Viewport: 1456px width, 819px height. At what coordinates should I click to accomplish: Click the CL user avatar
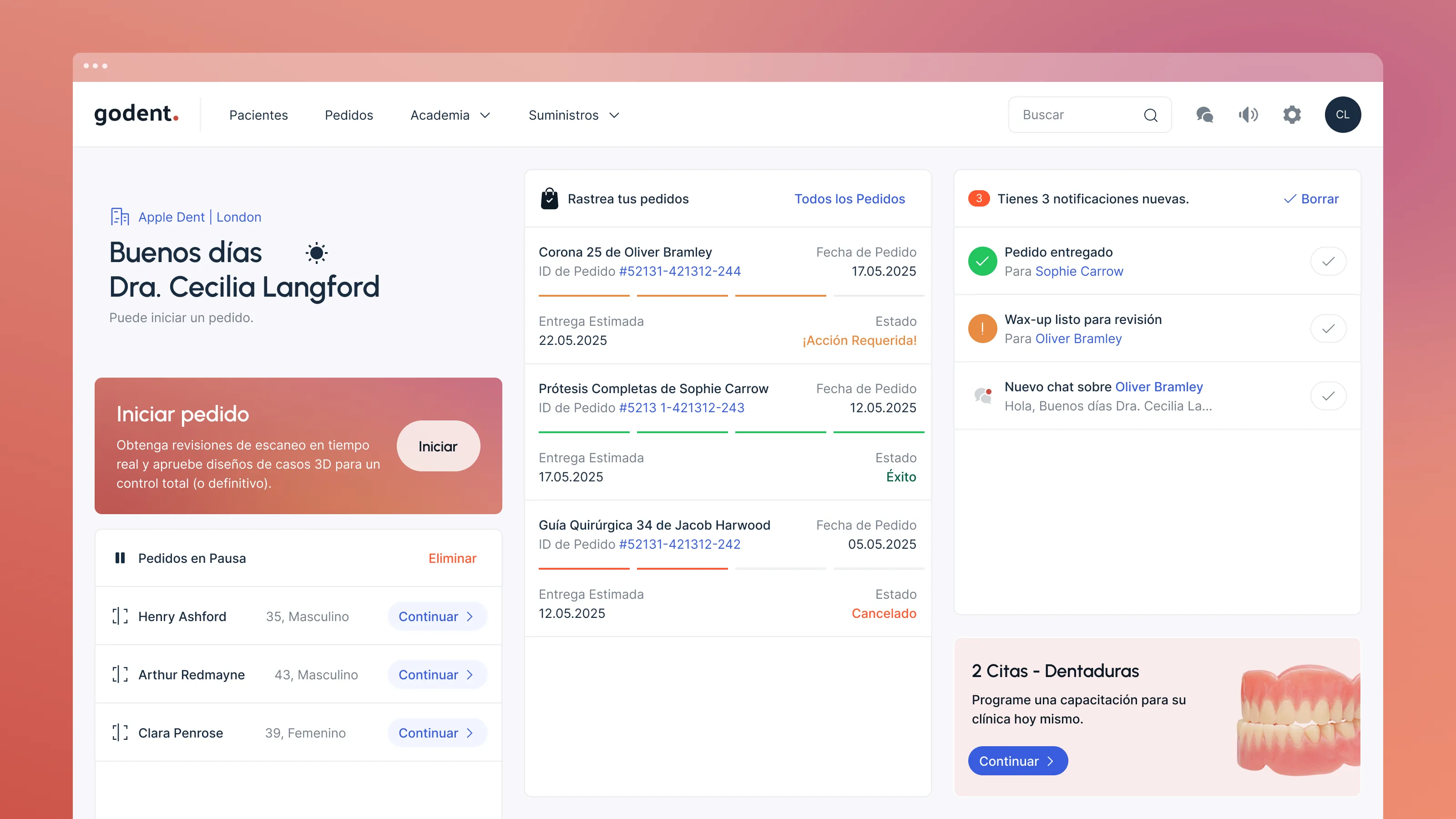(1342, 115)
